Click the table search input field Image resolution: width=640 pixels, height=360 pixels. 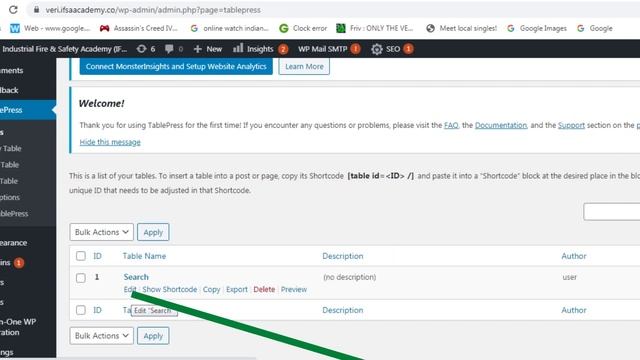point(612,211)
